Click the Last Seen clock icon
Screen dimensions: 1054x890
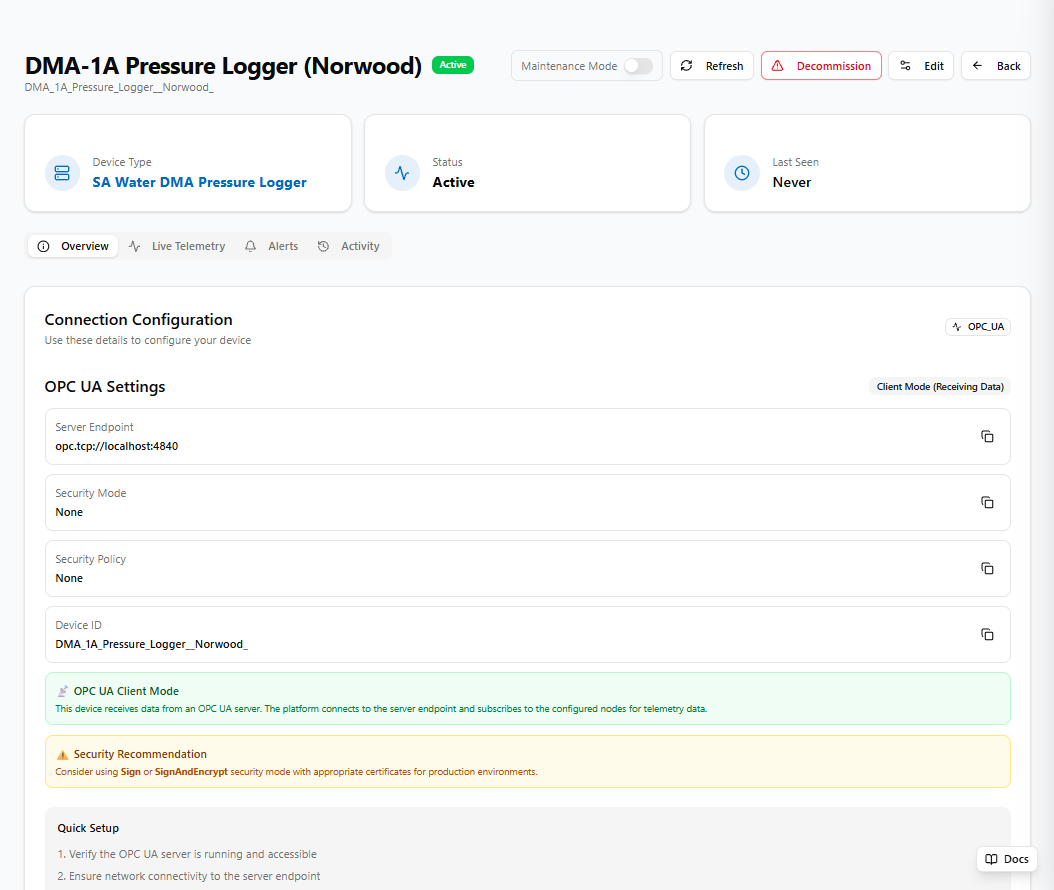[741, 173]
